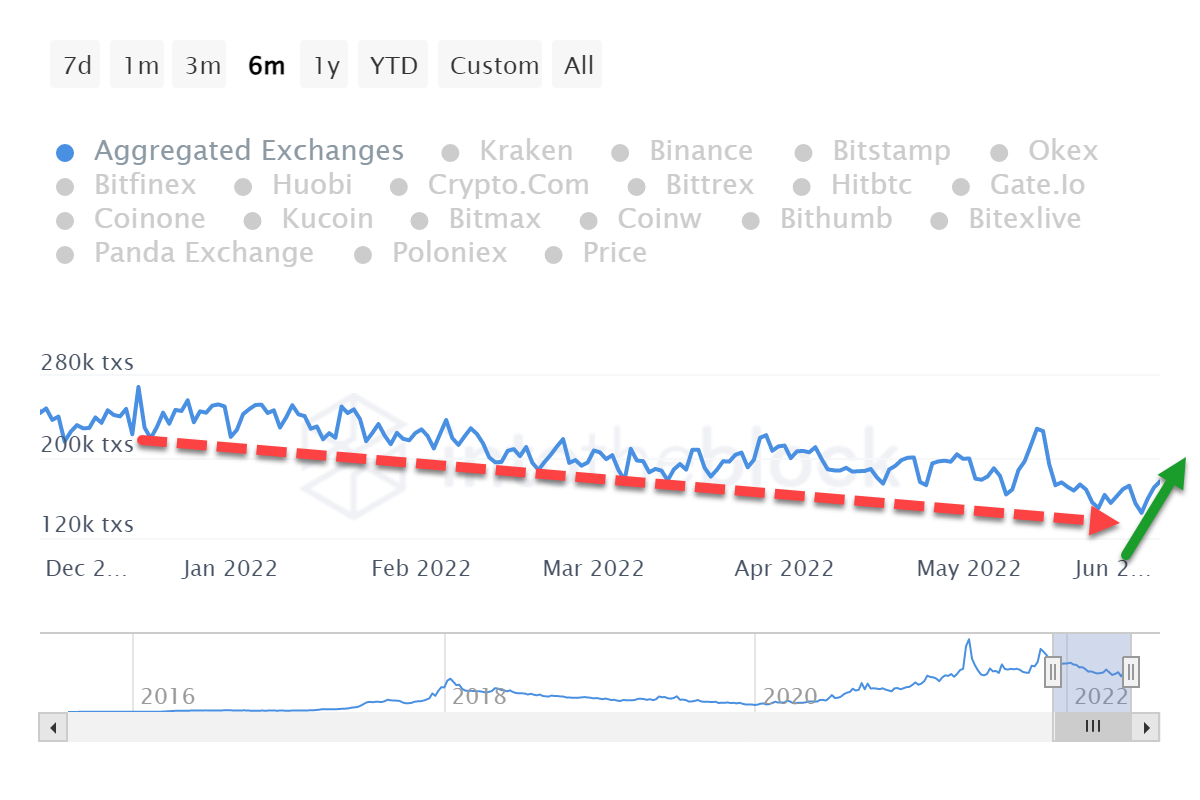Open the Custom date range picker
Screen dimensions: 1200x800
tap(494, 66)
